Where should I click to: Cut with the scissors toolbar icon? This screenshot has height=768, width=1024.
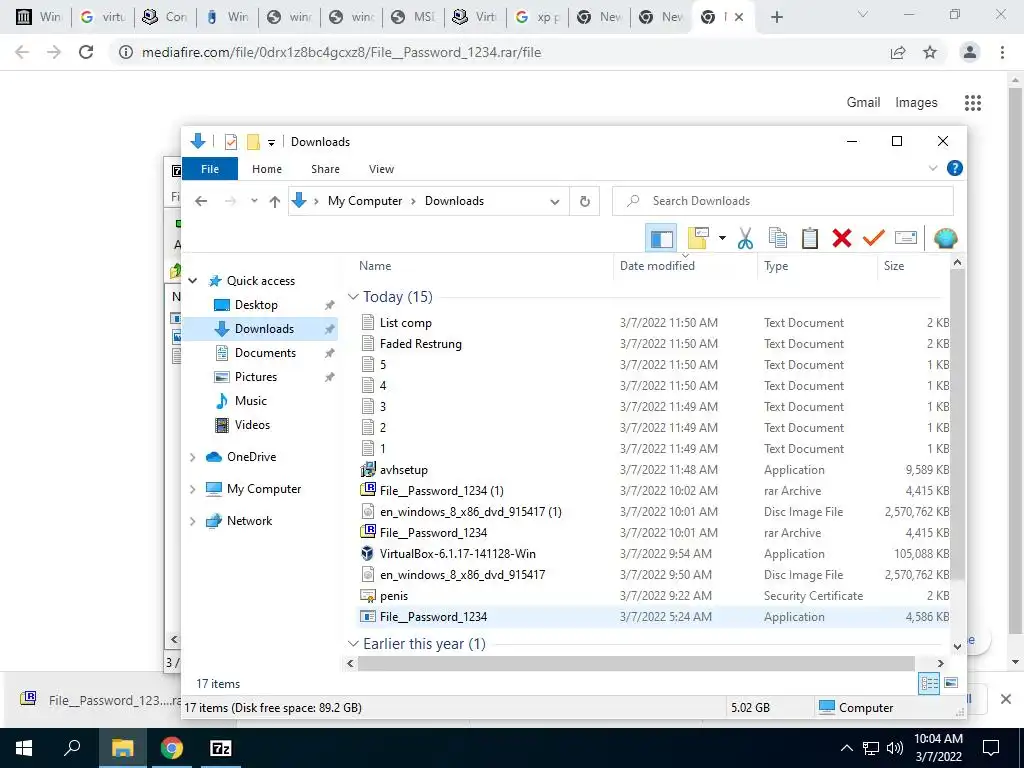[x=745, y=238]
